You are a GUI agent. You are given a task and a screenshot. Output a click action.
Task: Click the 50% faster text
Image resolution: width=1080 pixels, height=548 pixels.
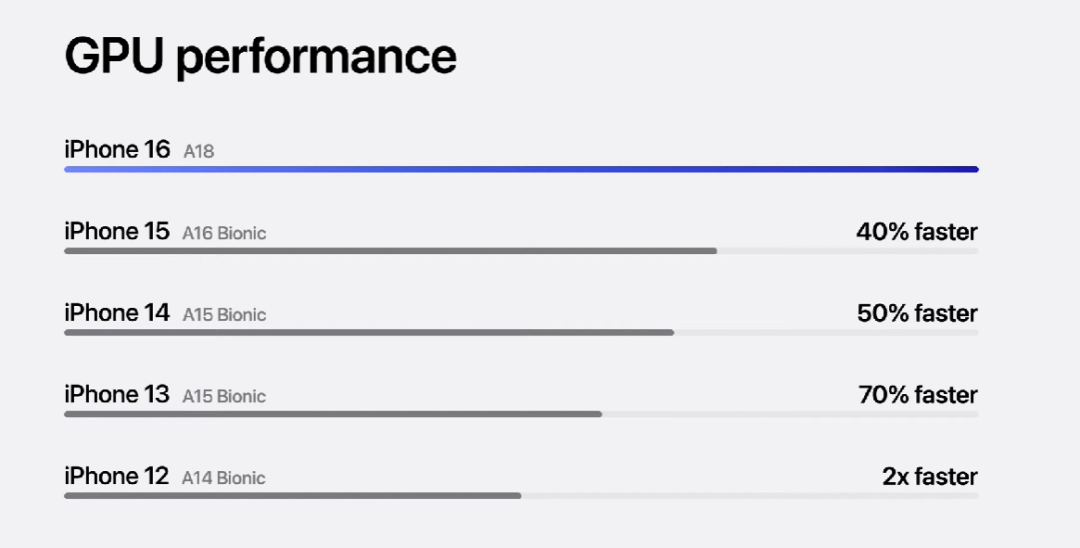click(x=917, y=313)
